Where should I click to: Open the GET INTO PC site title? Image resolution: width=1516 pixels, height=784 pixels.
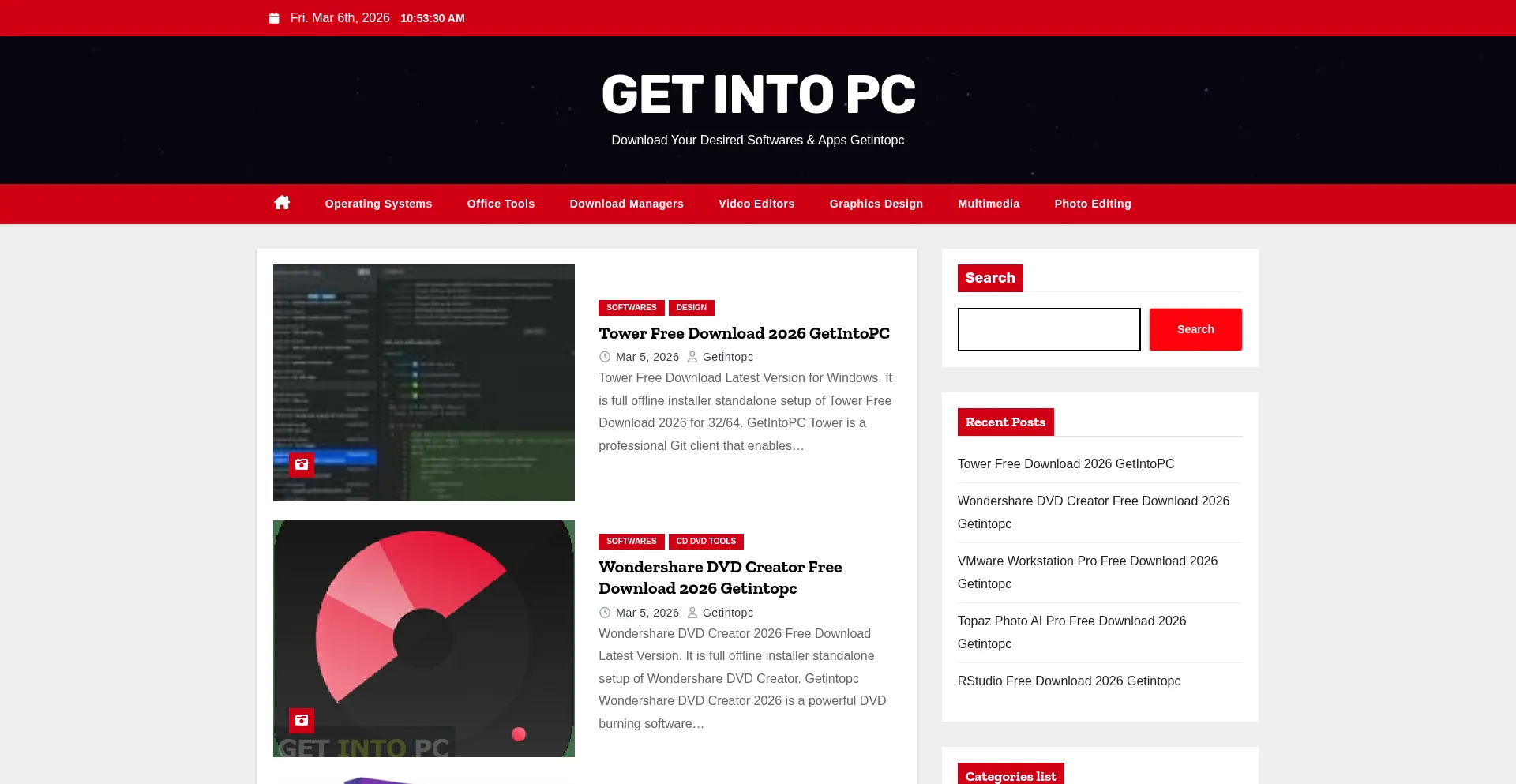[758, 95]
